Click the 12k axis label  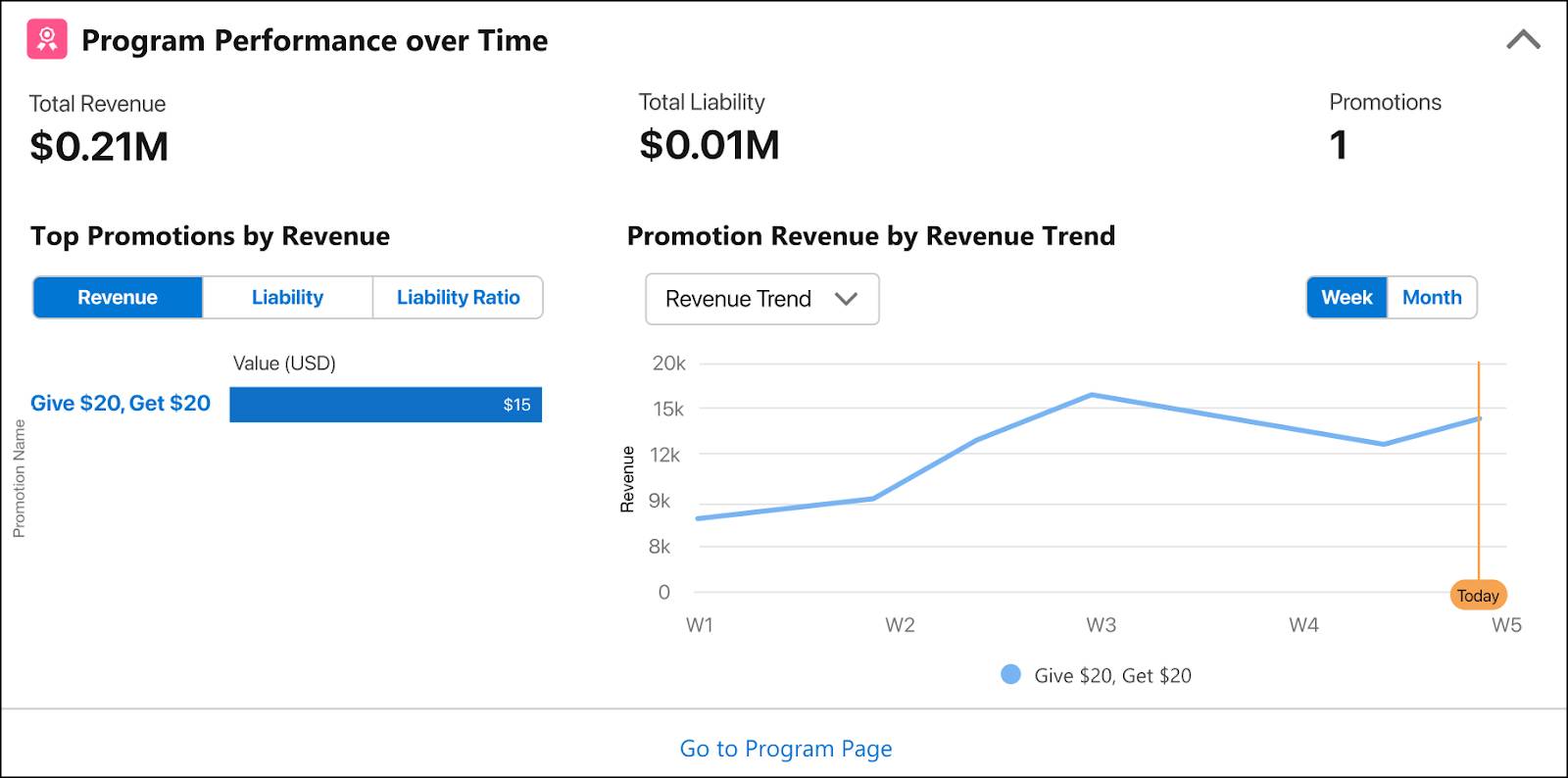(664, 455)
